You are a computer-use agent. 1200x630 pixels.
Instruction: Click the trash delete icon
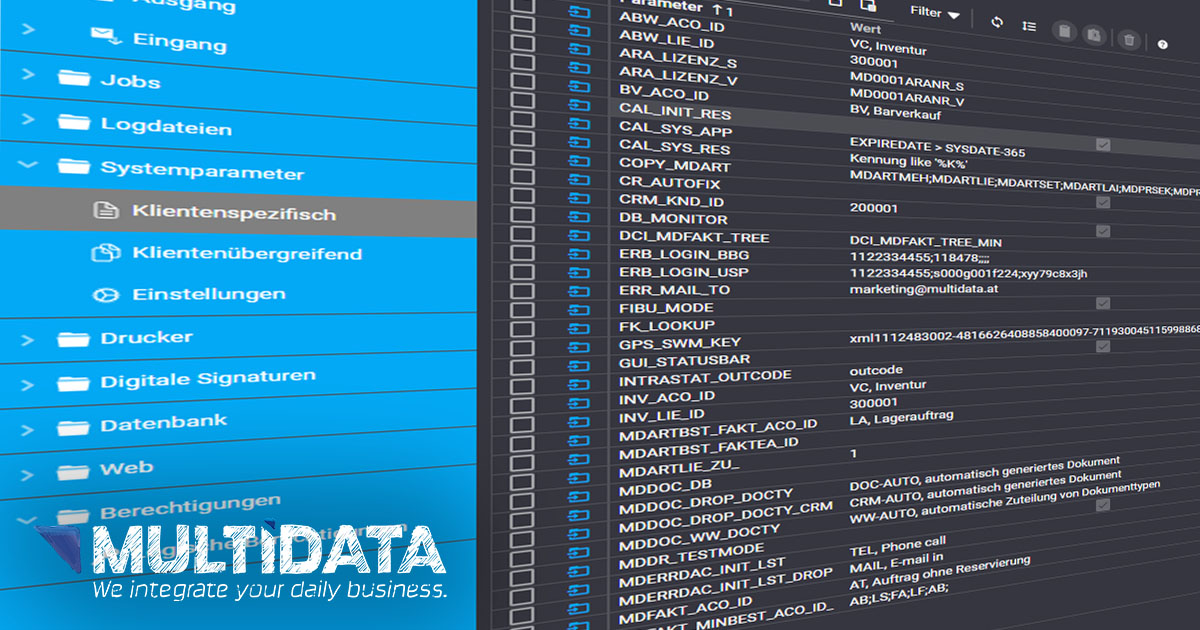click(x=1128, y=39)
